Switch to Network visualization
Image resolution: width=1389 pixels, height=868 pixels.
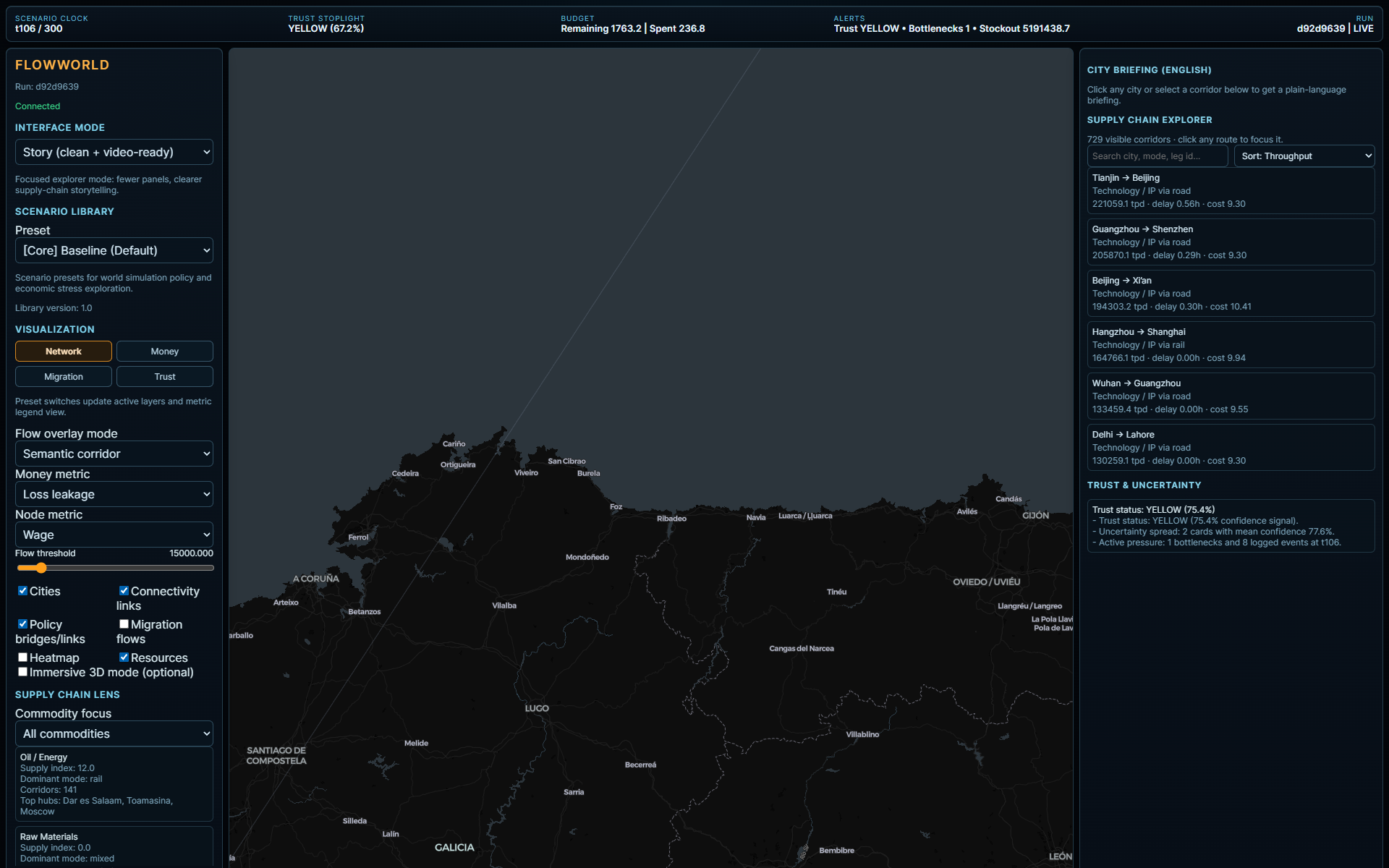(x=64, y=352)
